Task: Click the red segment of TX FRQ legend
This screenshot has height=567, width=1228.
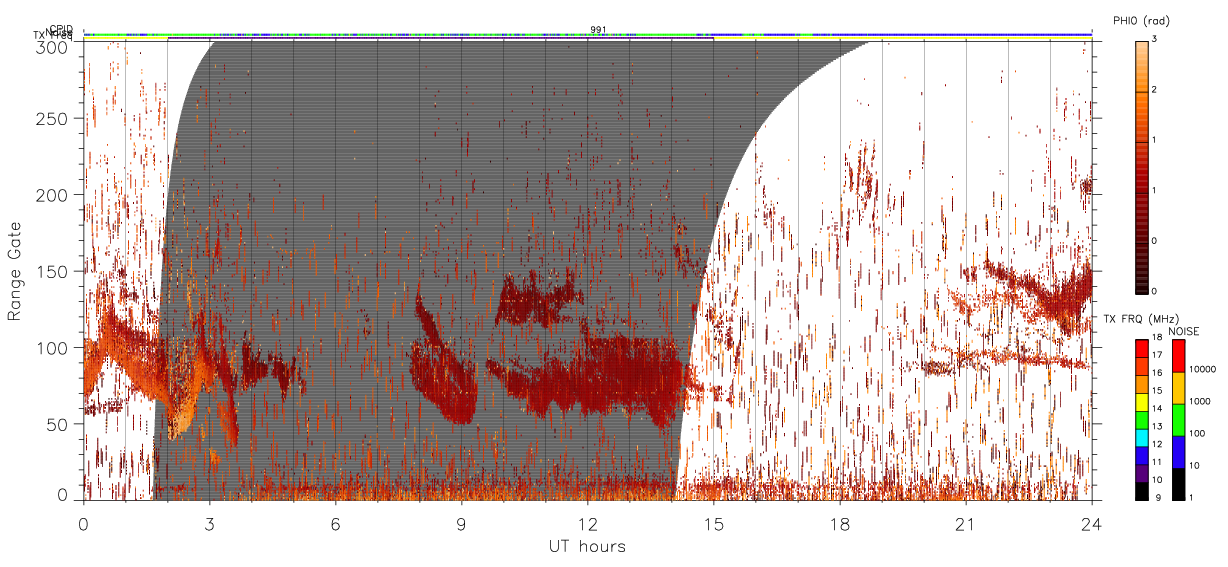Action: click(1141, 348)
